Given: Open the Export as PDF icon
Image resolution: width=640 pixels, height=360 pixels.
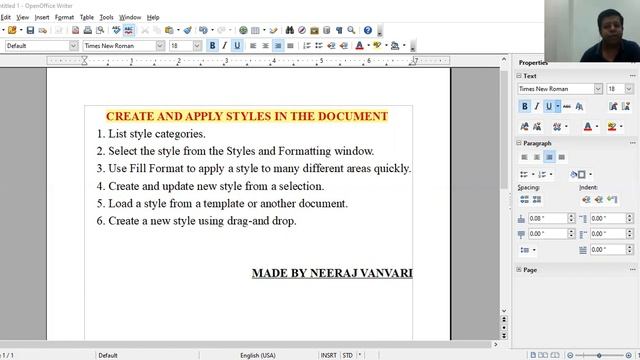Looking at the screenshot, I should (x=76, y=30).
